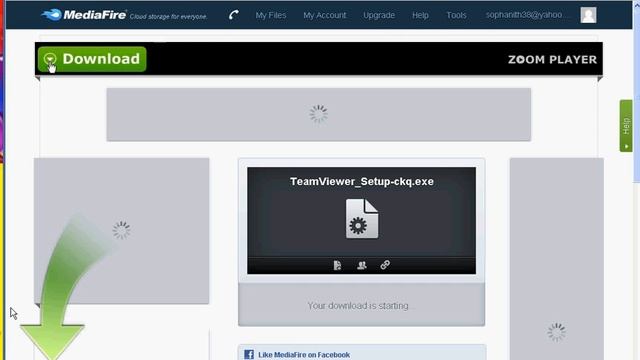Screen dimensions: 640x360
Task: Open My Files menu
Action: 271,15
